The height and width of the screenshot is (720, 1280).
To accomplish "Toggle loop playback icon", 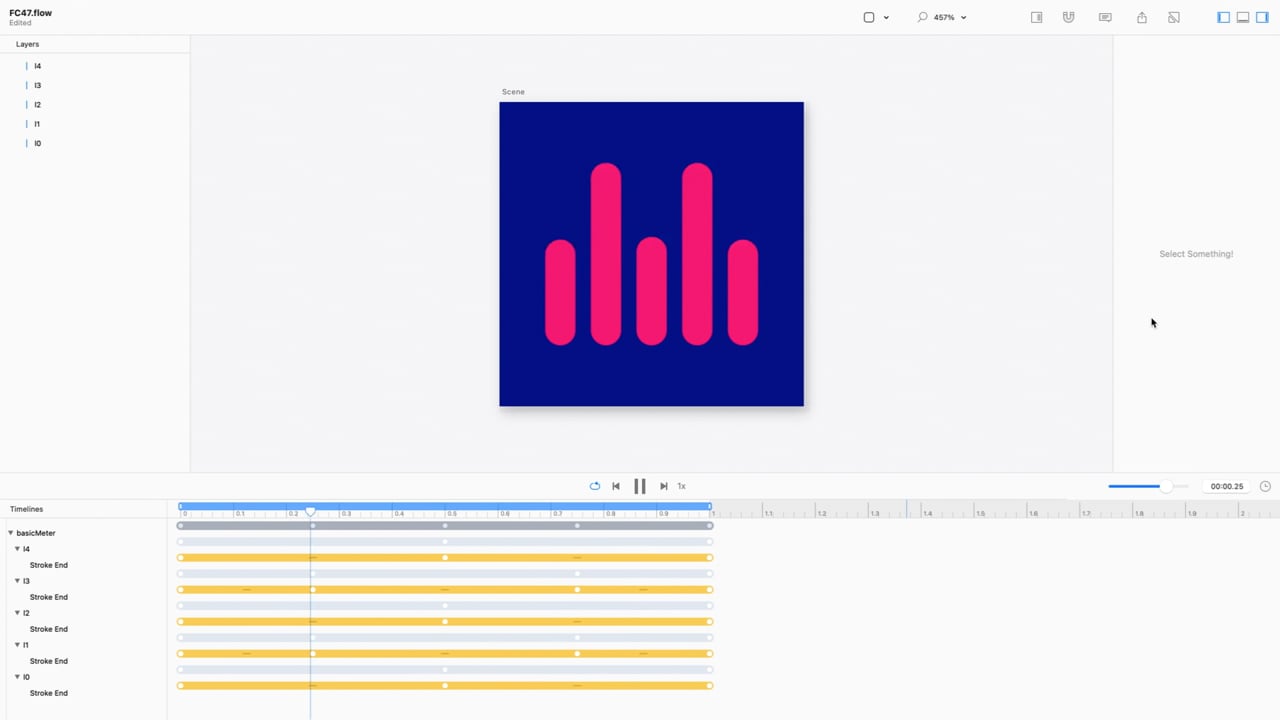I will (594, 486).
